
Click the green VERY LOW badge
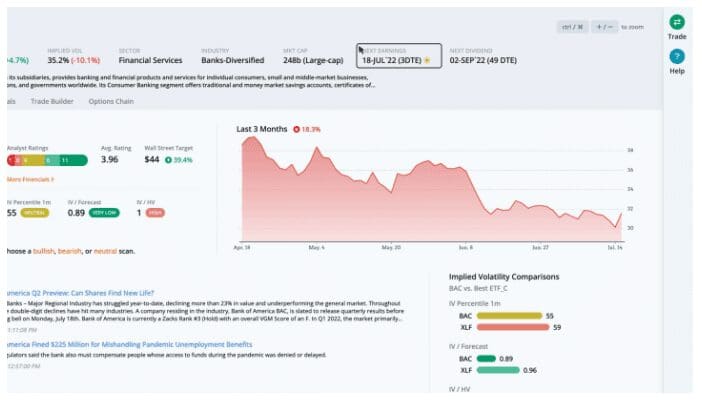(x=103, y=212)
